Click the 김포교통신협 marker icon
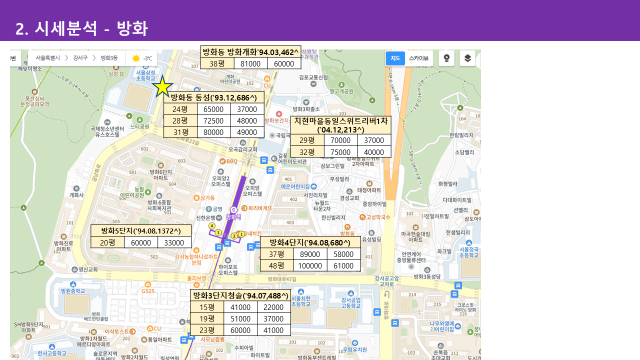The height and width of the screenshot is (360, 640). click(313, 84)
